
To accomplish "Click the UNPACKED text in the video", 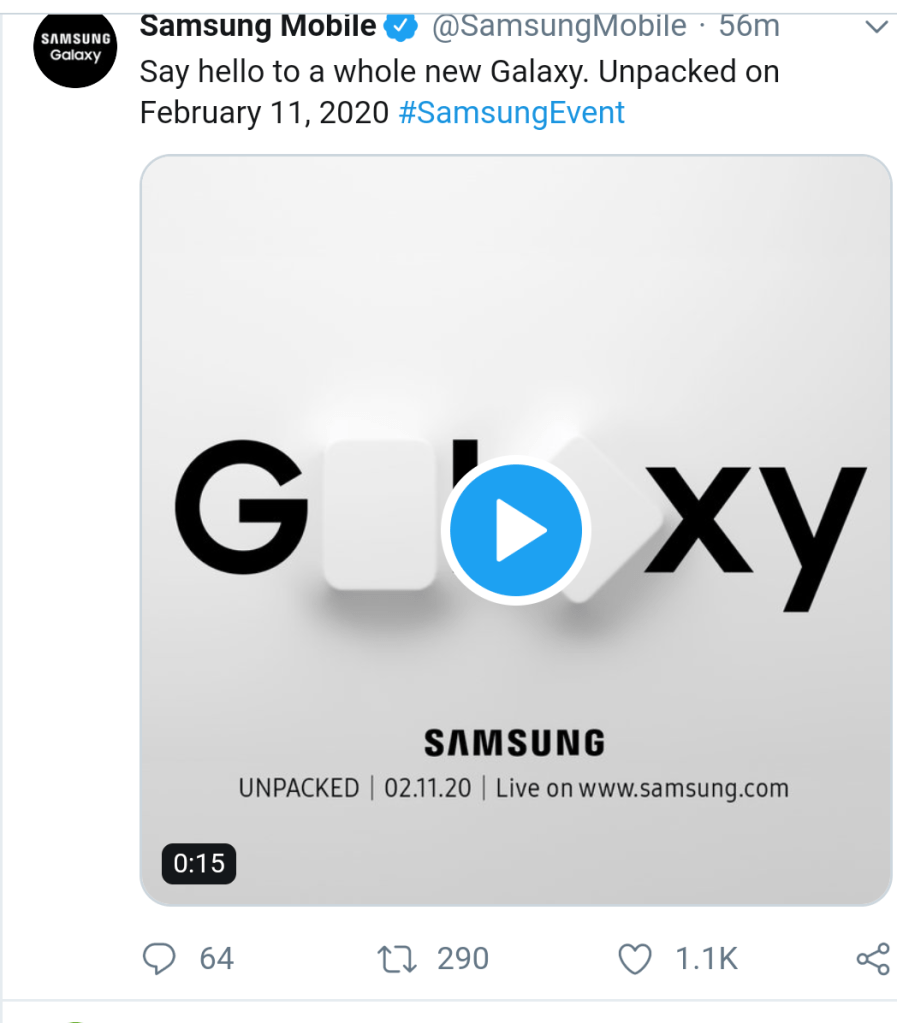I will (298, 788).
